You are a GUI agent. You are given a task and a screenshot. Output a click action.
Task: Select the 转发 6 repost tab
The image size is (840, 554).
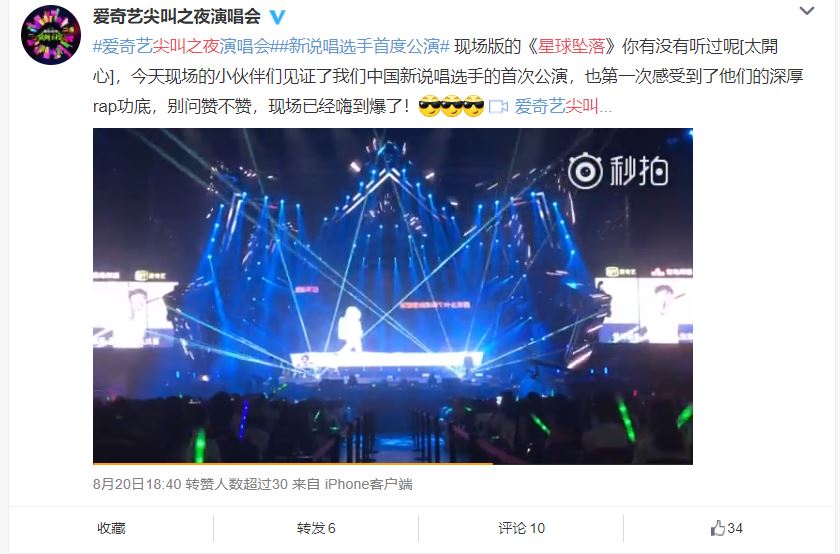(x=316, y=528)
